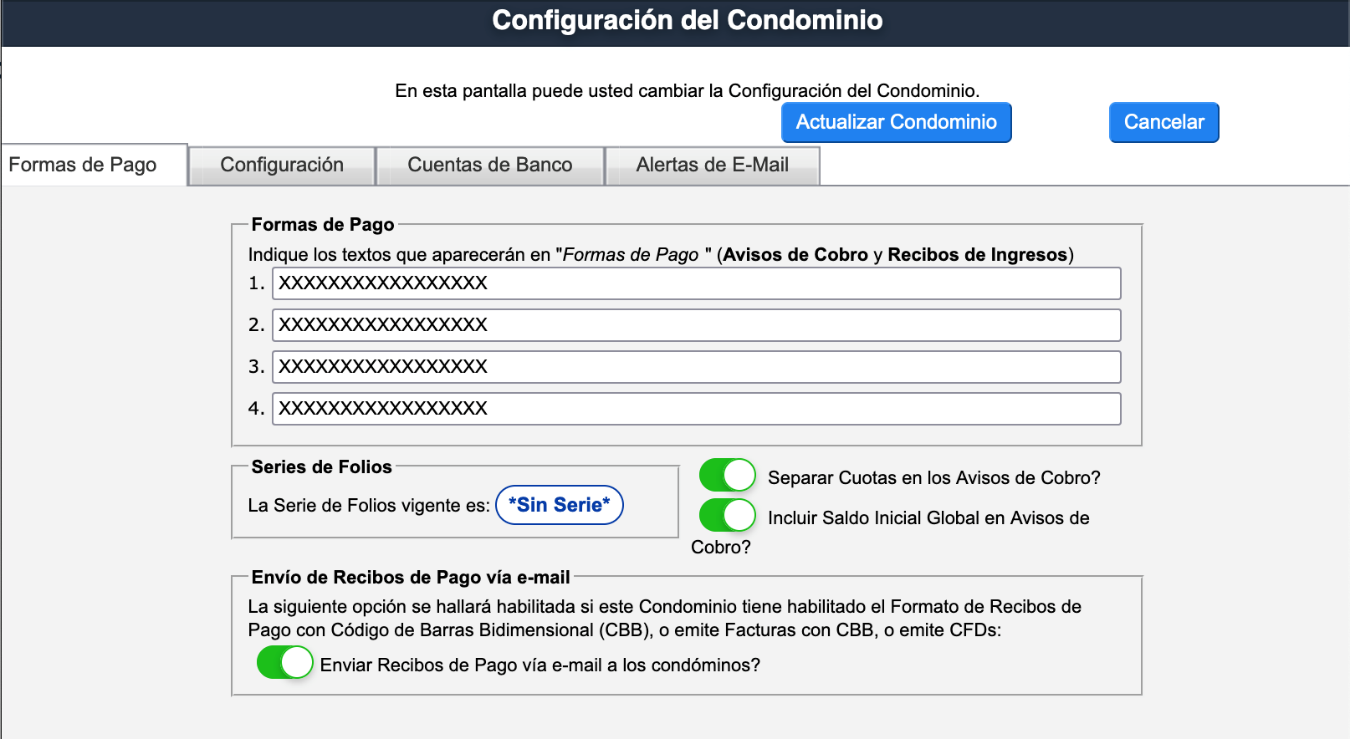Click the 'Incluir Saldo Inicial Global' label text
Image resolution: width=1350 pixels, height=739 pixels.
(x=928, y=518)
